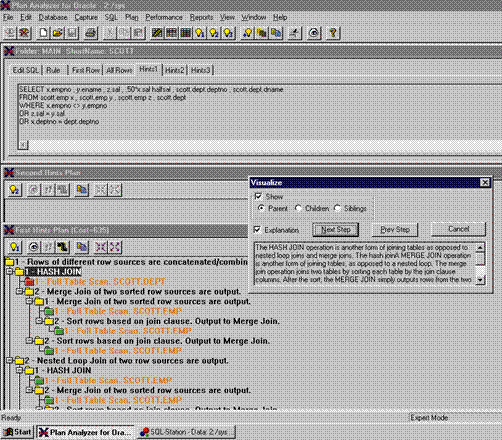The image size is (502, 440).
Task: Toggle the Explanation checkbox
Action: [x=257, y=230]
